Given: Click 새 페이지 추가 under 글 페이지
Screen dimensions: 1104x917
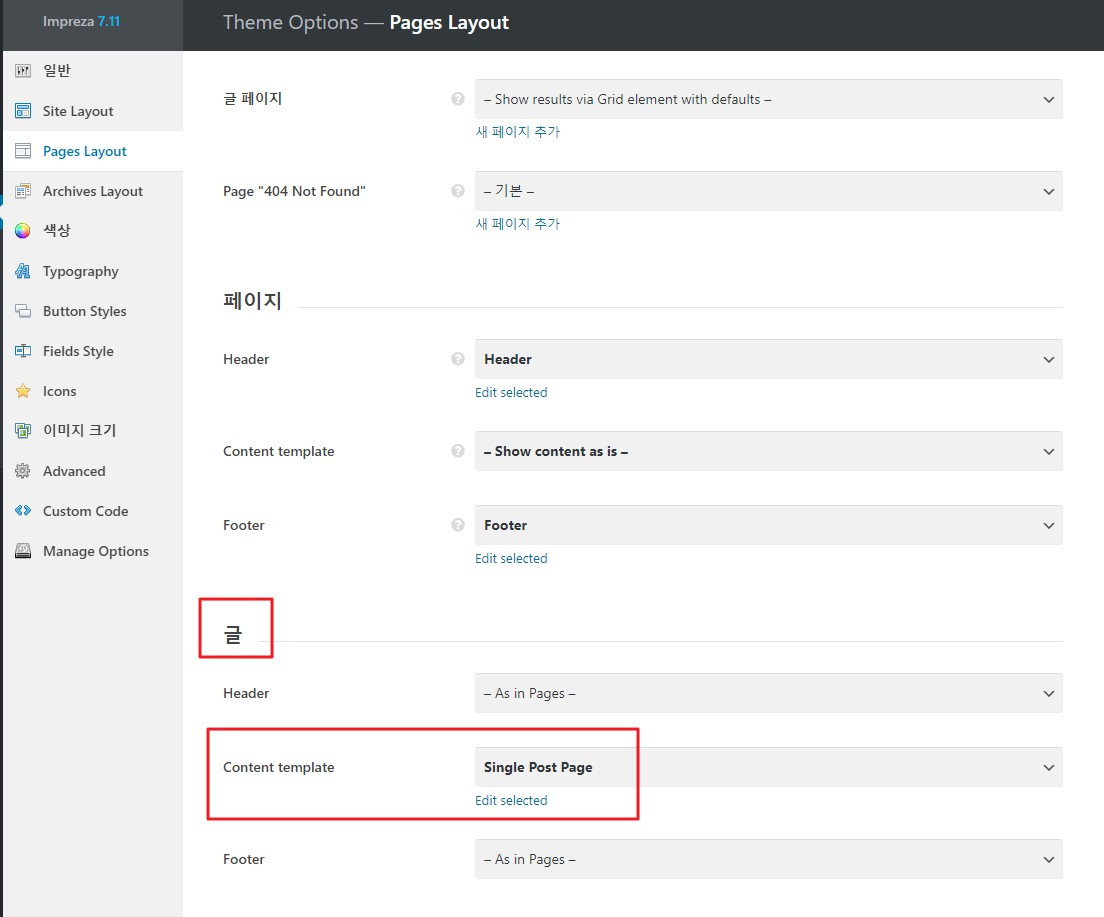Looking at the screenshot, I should coord(518,132).
